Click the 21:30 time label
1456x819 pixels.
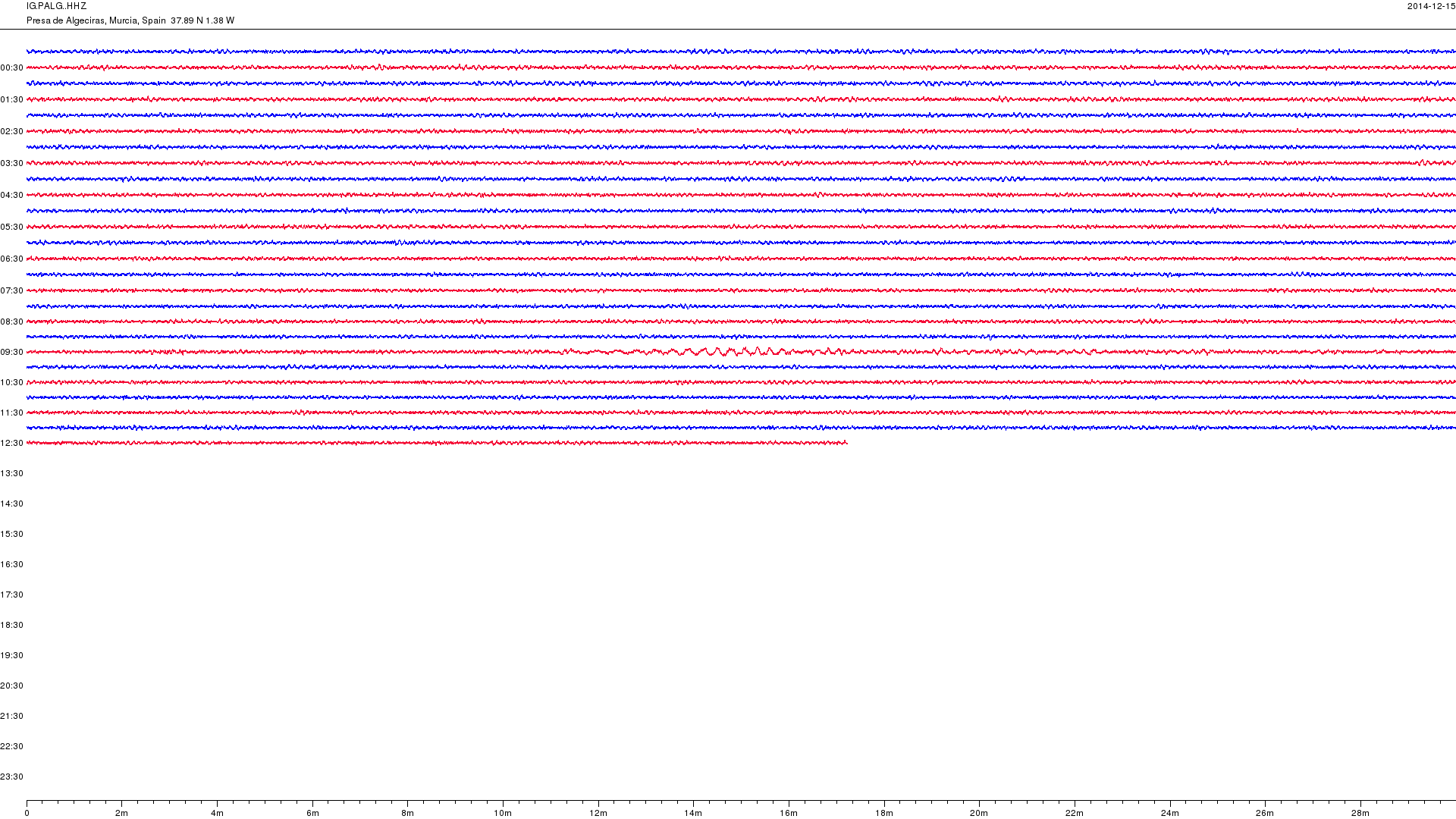(11, 716)
